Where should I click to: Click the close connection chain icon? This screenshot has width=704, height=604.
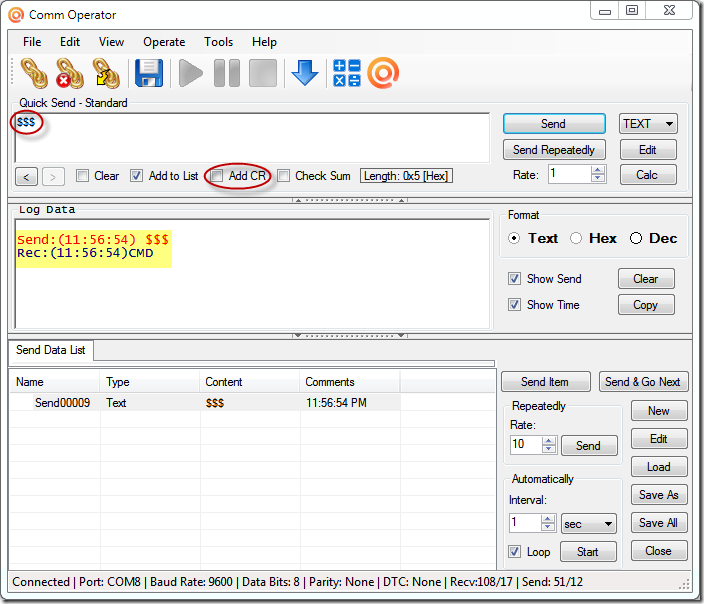[x=70, y=73]
